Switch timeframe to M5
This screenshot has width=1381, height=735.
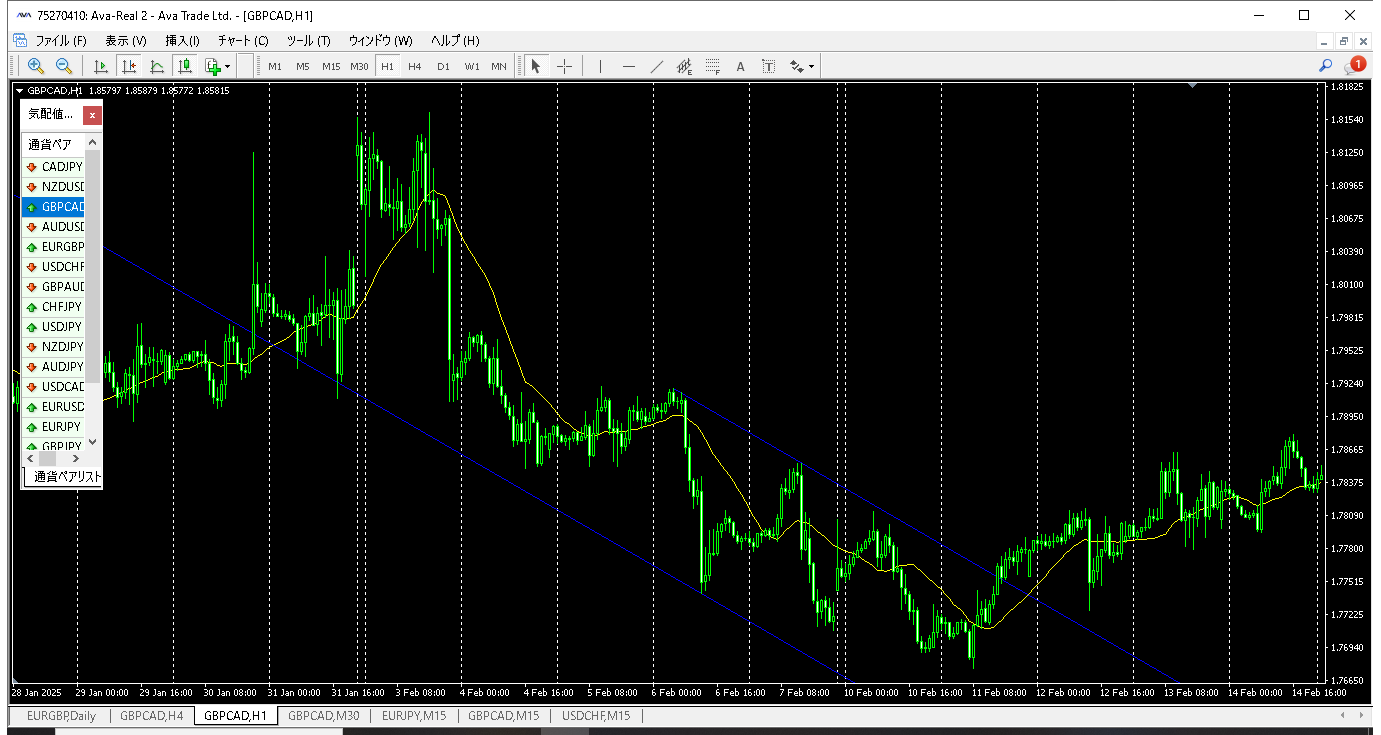tap(303, 66)
